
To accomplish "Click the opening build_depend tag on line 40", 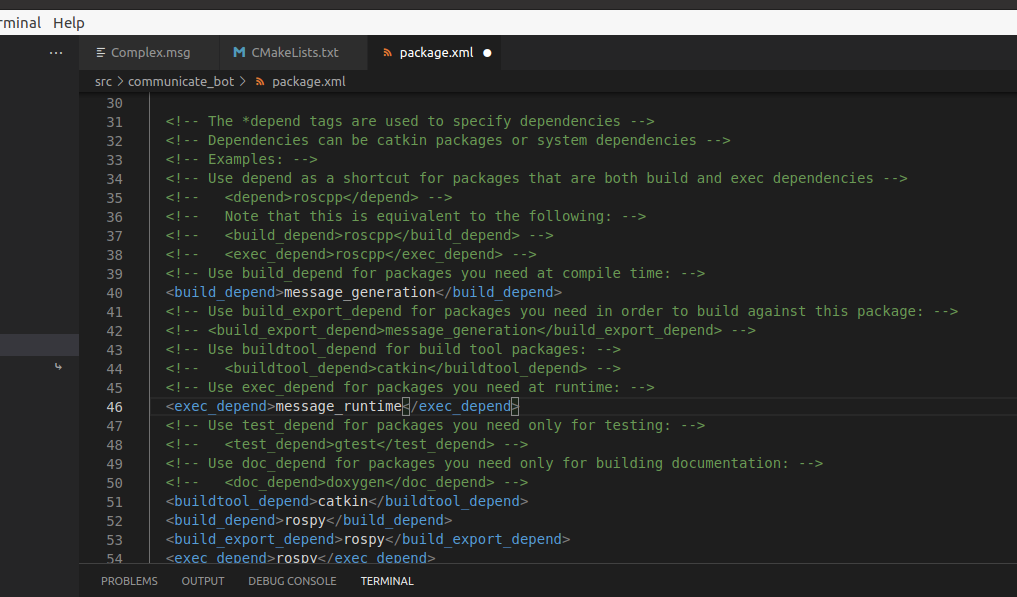I will [224, 293].
